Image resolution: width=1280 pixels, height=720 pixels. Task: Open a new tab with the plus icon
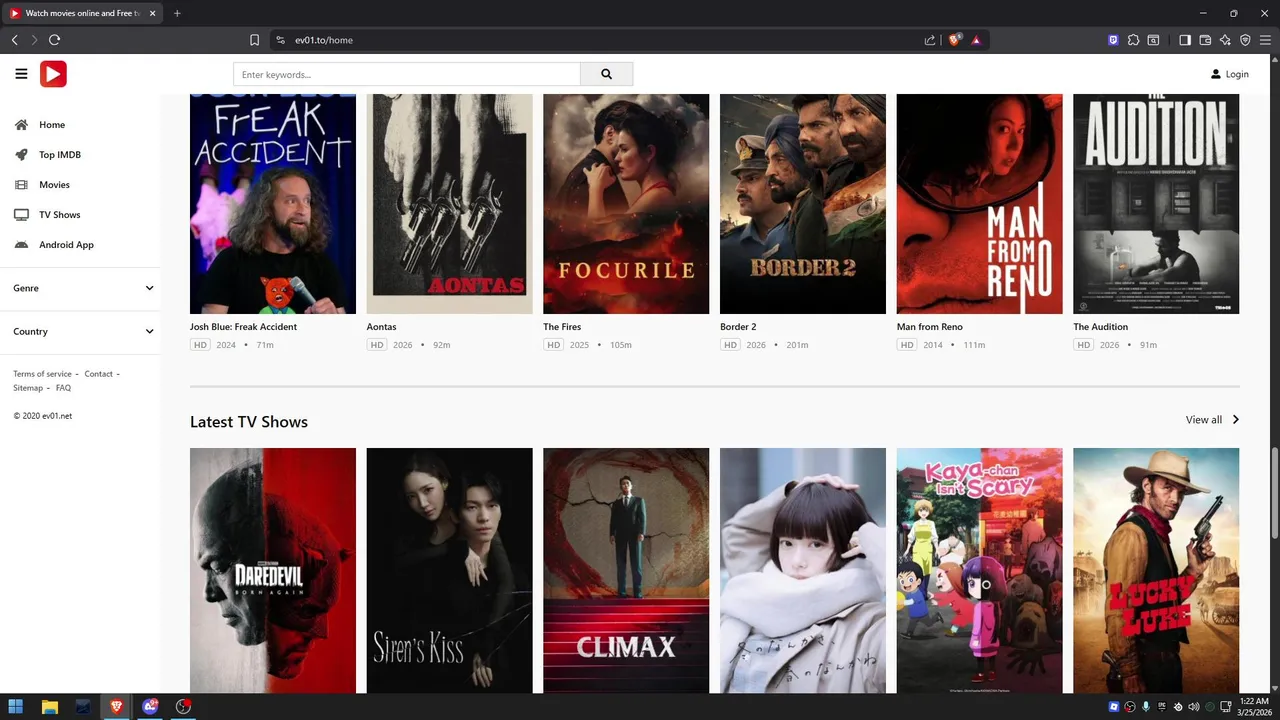coord(177,13)
